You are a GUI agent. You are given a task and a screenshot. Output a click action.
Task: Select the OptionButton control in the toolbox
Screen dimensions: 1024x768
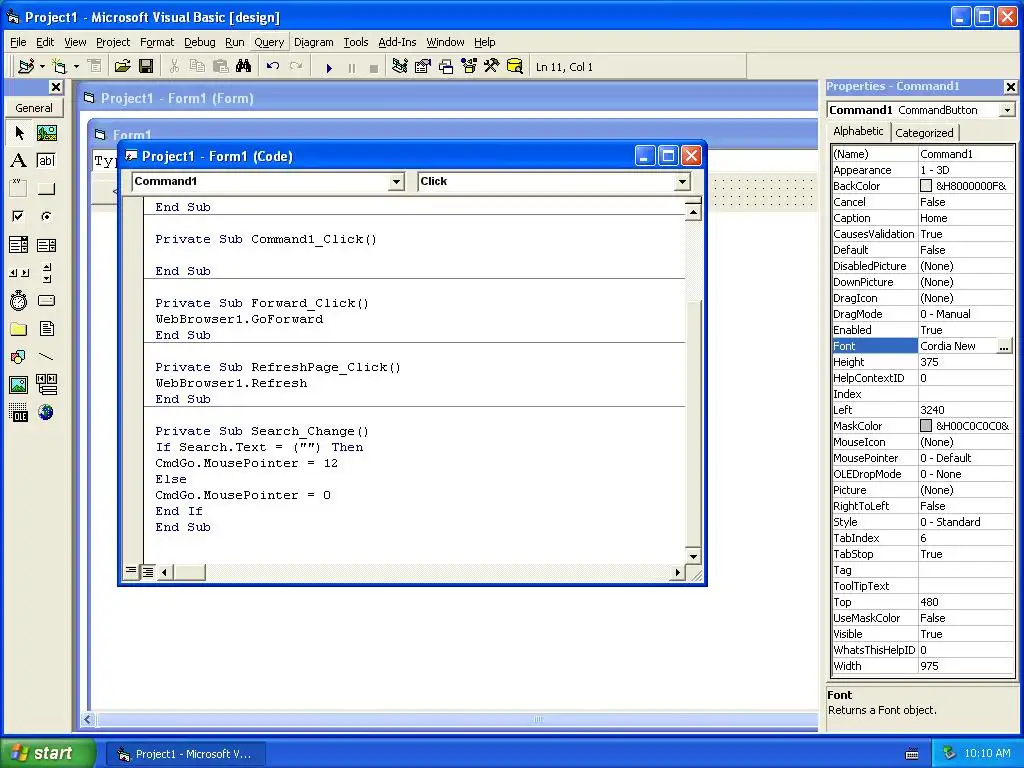pyautogui.click(x=46, y=216)
